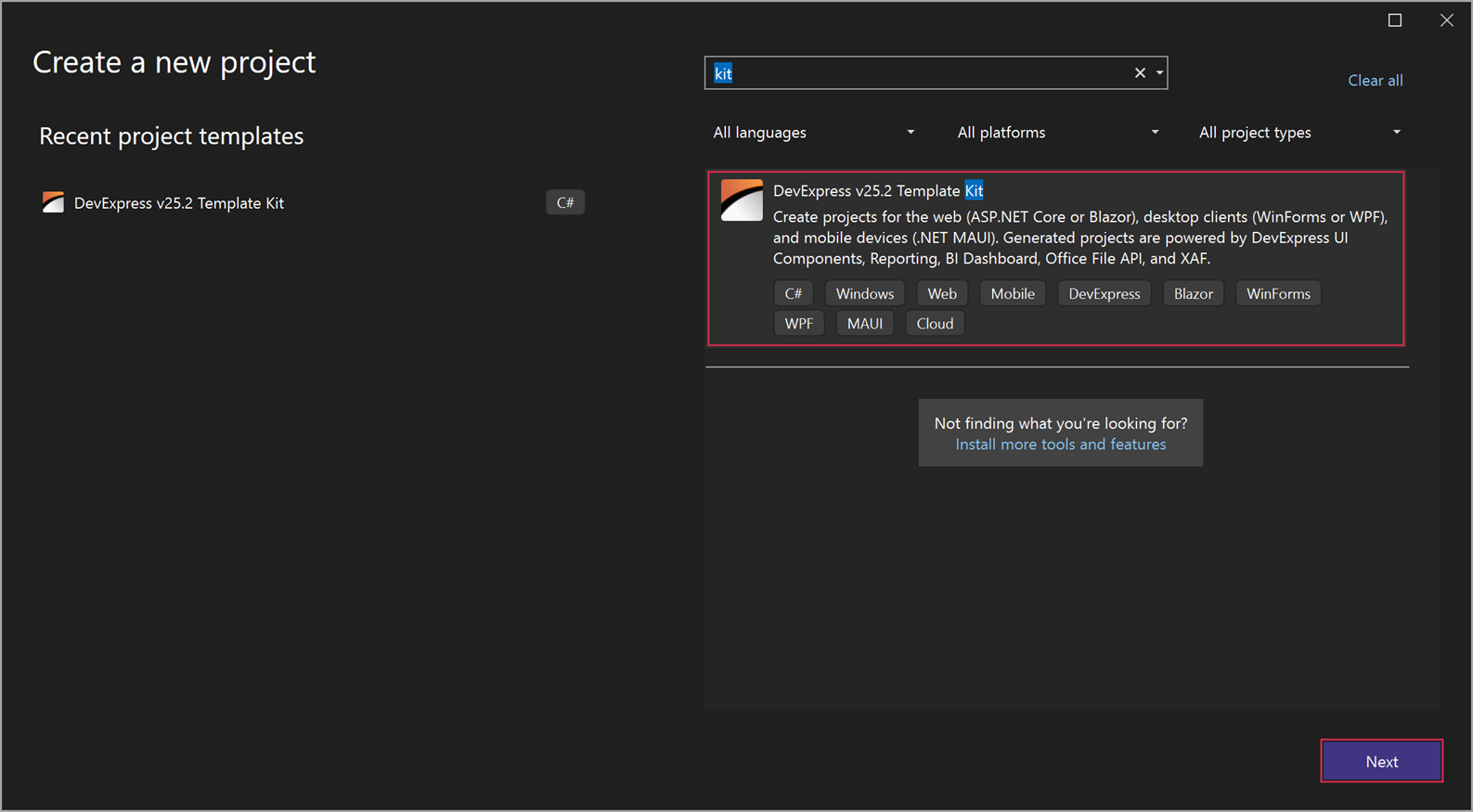Click the MAUI tag in result
The width and height of the screenshot is (1473, 812).
(865, 323)
